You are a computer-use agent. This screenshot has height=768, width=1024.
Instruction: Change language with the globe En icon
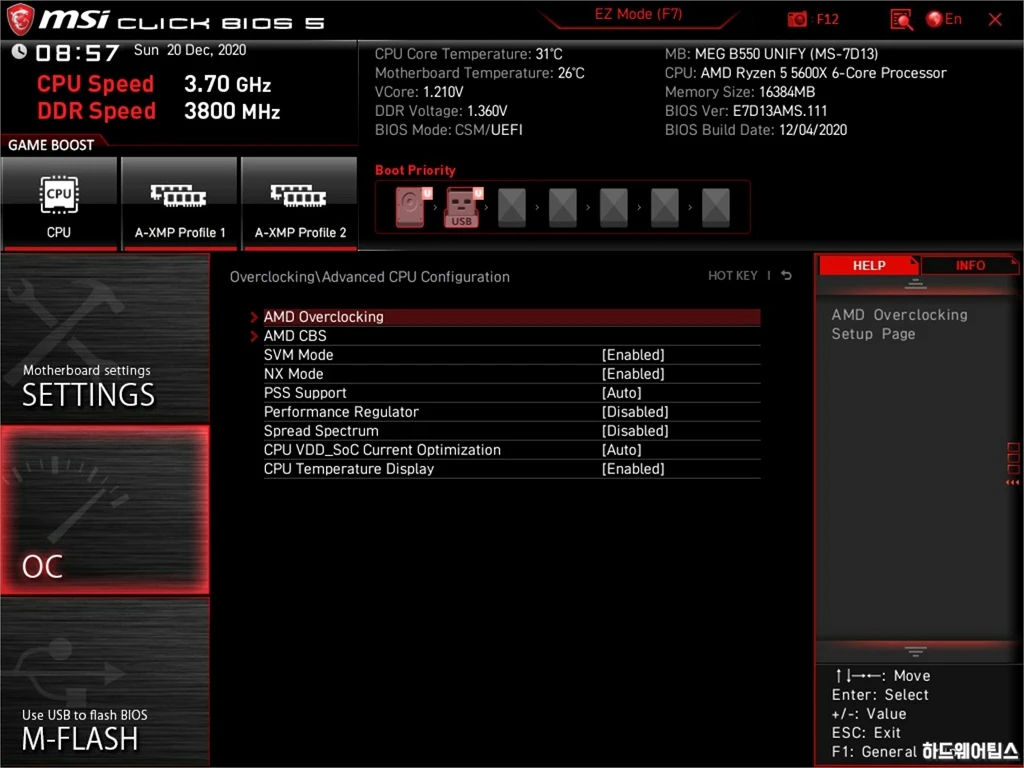[x=944, y=19]
